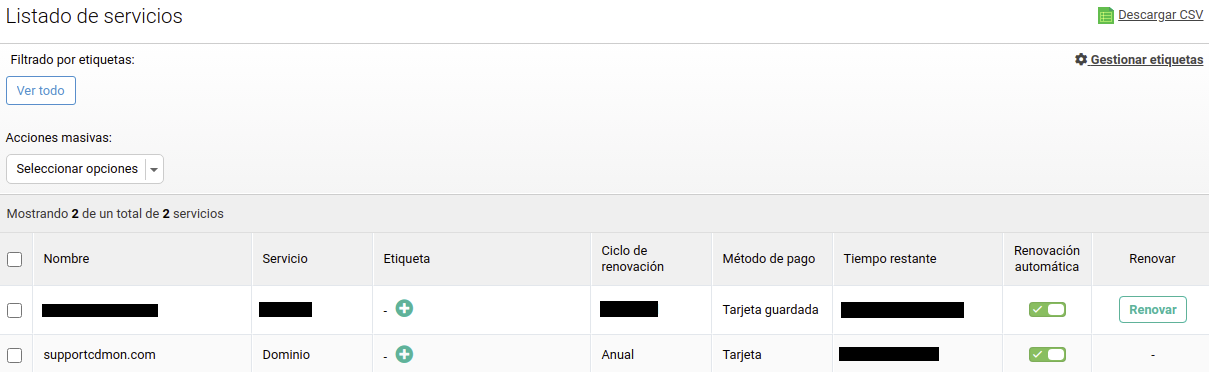Screen dimensions: 1209x372
Task: Add a tag to supportcdmon.com with plus icon
Action: pyautogui.click(x=404, y=354)
